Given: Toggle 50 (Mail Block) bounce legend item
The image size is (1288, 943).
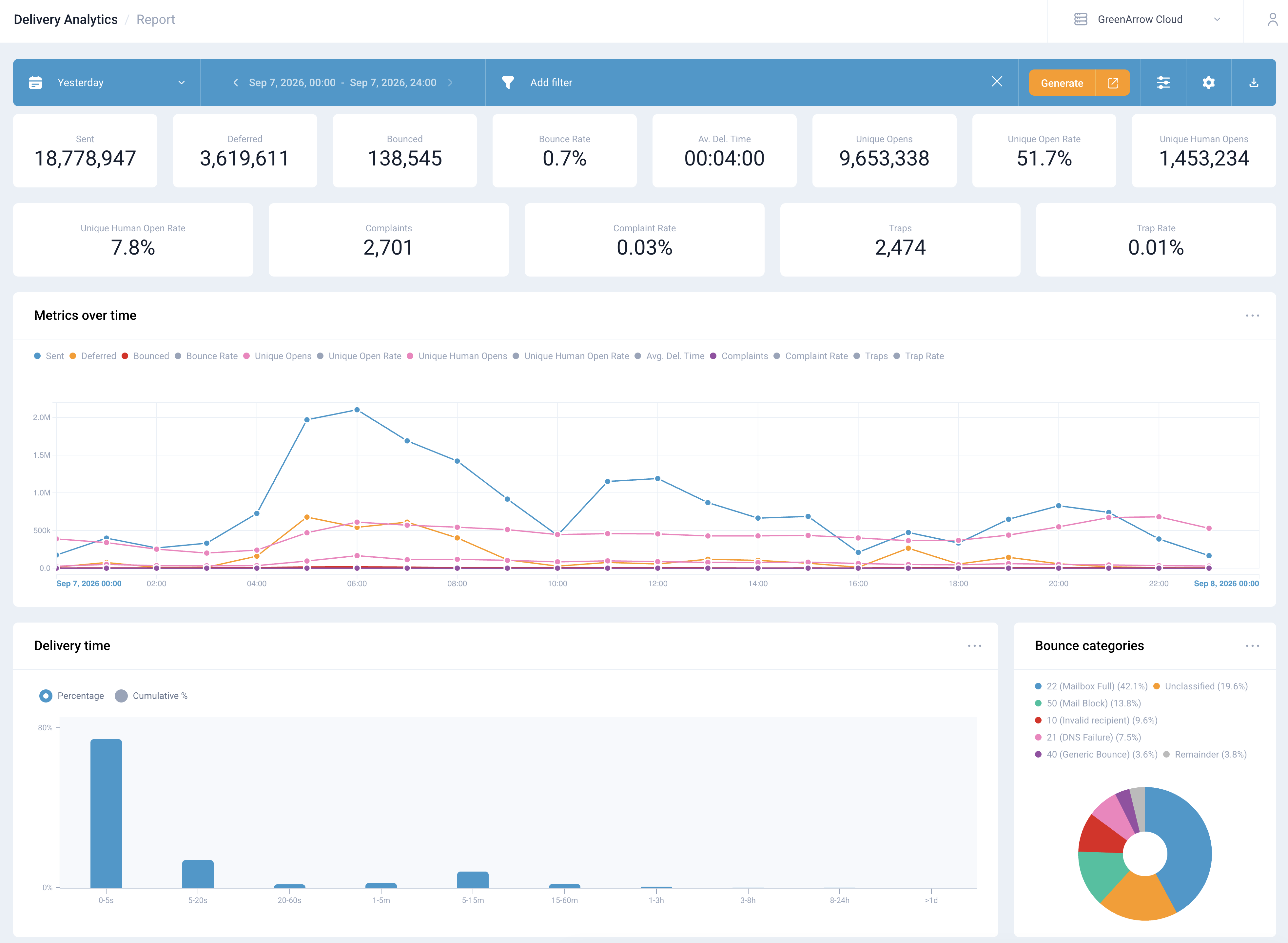Looking at the screenshot, I should pyautogui.click(x=1088, y=703).
